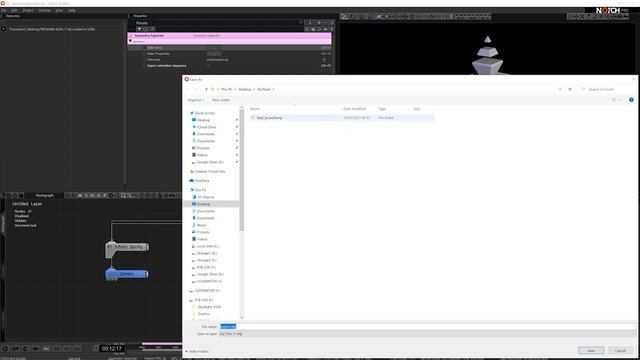The height and width of the screenshot is (360, 640).
Task: Open the Devices menu in Notch Builder
Action: (44, 10)
